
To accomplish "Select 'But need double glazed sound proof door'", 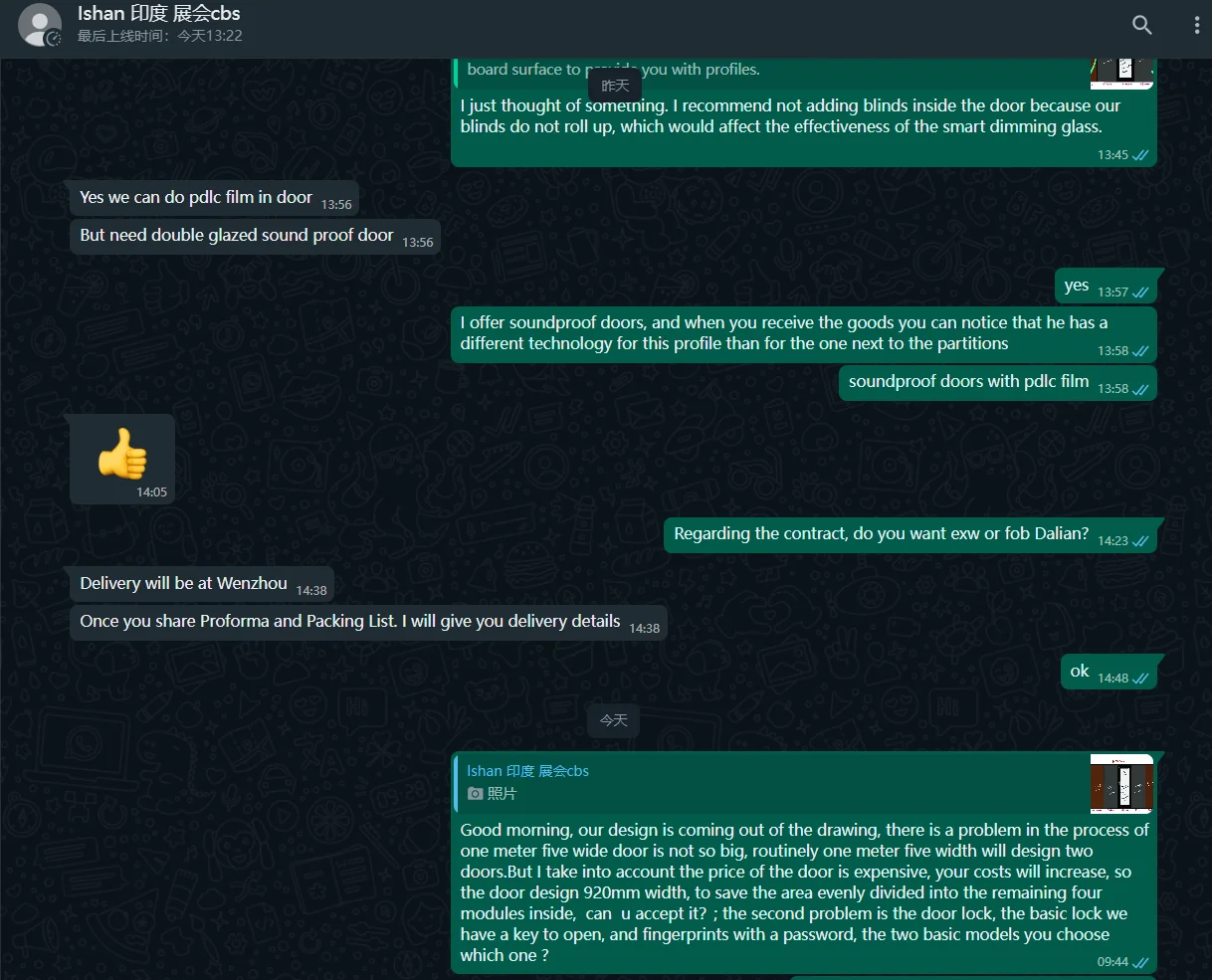I will pos(256,237).
